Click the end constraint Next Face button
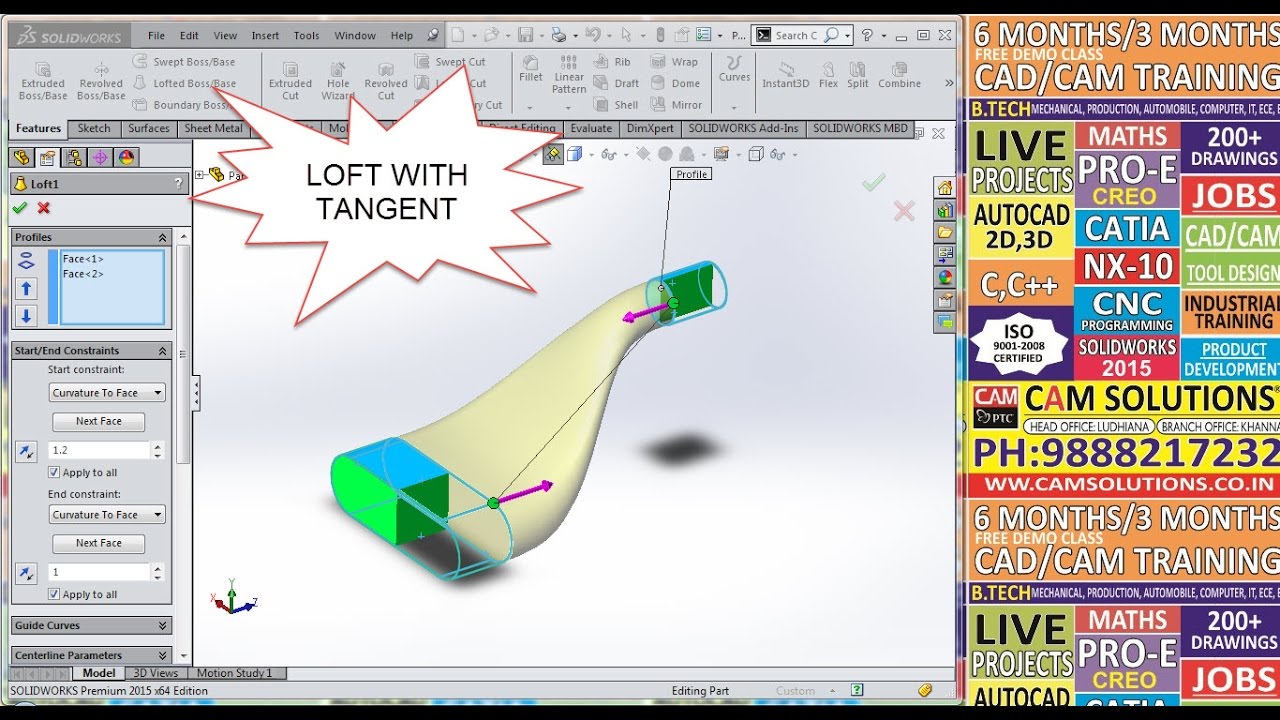 tap(98, 543)
